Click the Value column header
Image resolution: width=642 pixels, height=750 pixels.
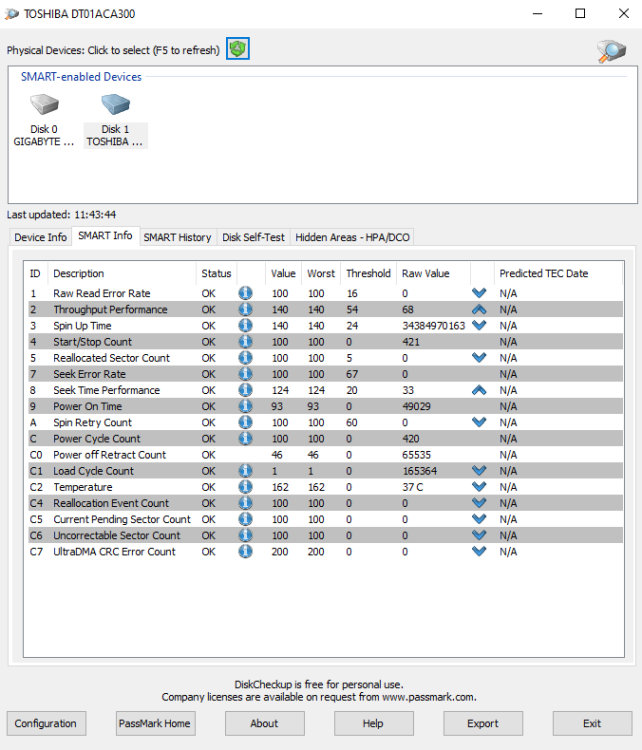[283, 273]
